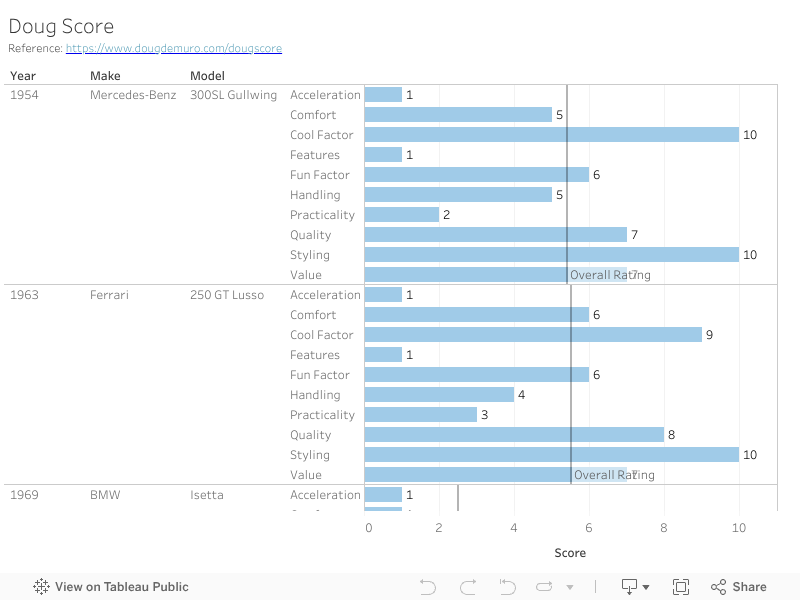Click the 300SL Gullwing Handling bar

pyautogui.click(x=458, y=195)
